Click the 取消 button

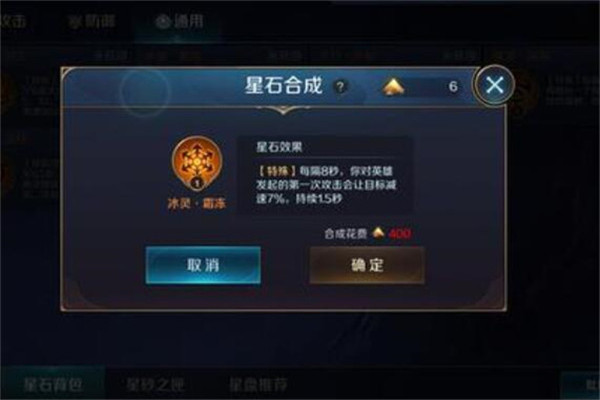pos(203,265)
